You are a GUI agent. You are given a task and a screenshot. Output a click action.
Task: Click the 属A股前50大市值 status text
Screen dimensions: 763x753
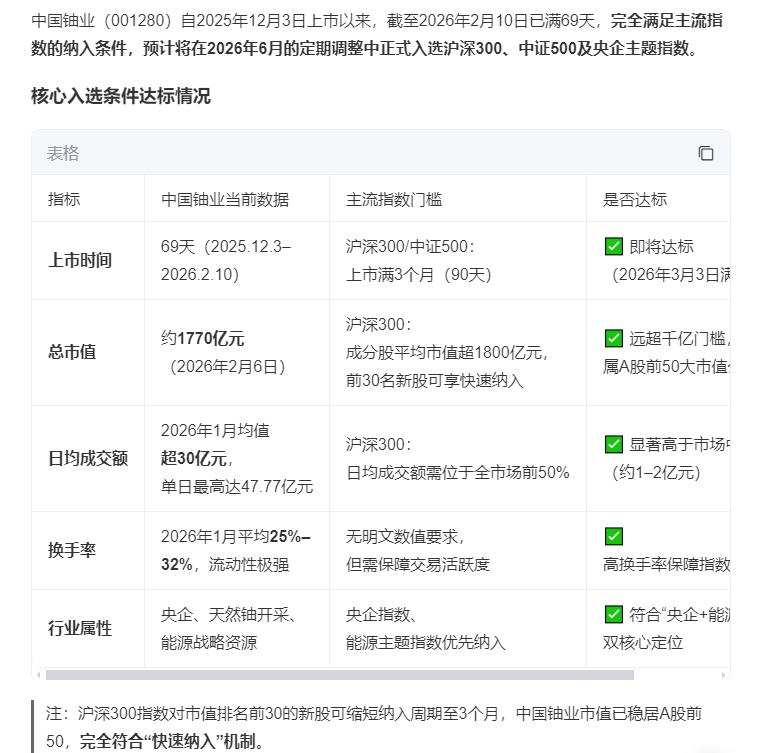point(666,367)
